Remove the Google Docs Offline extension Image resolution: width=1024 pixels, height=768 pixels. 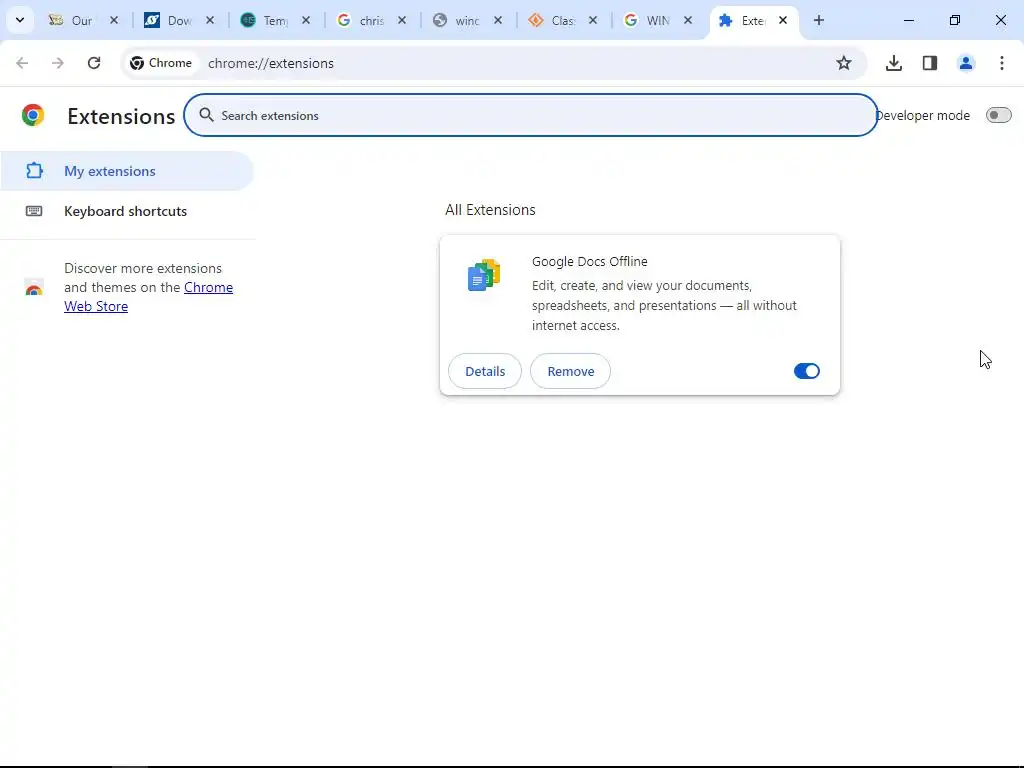coord(570,371)
